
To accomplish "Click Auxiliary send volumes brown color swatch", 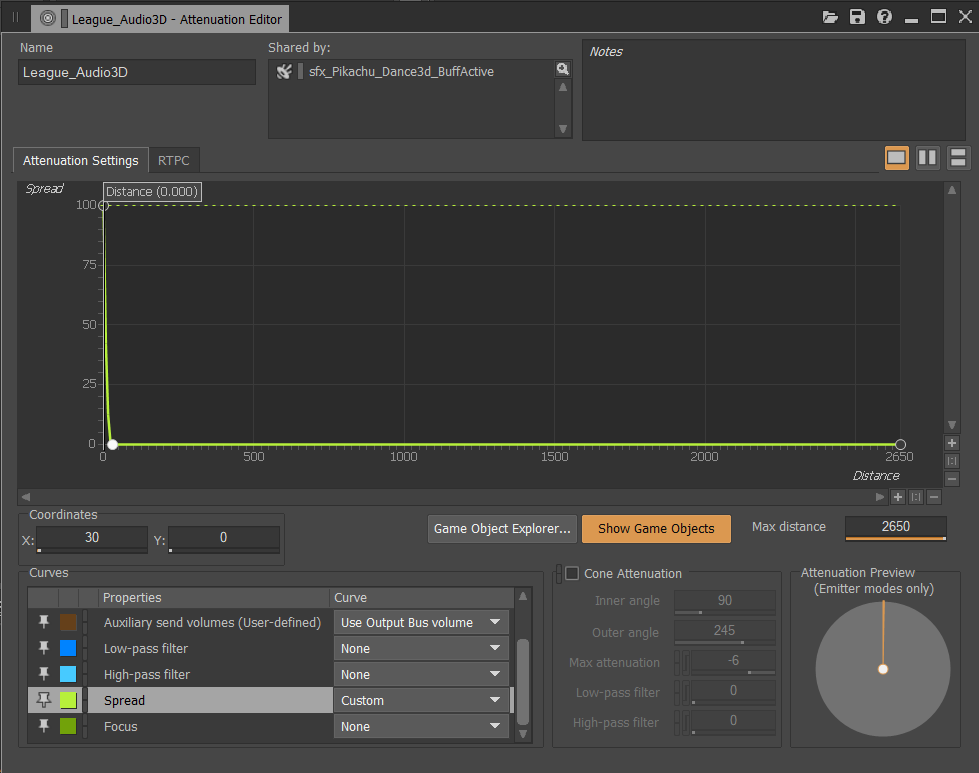I will click(68, 622).
